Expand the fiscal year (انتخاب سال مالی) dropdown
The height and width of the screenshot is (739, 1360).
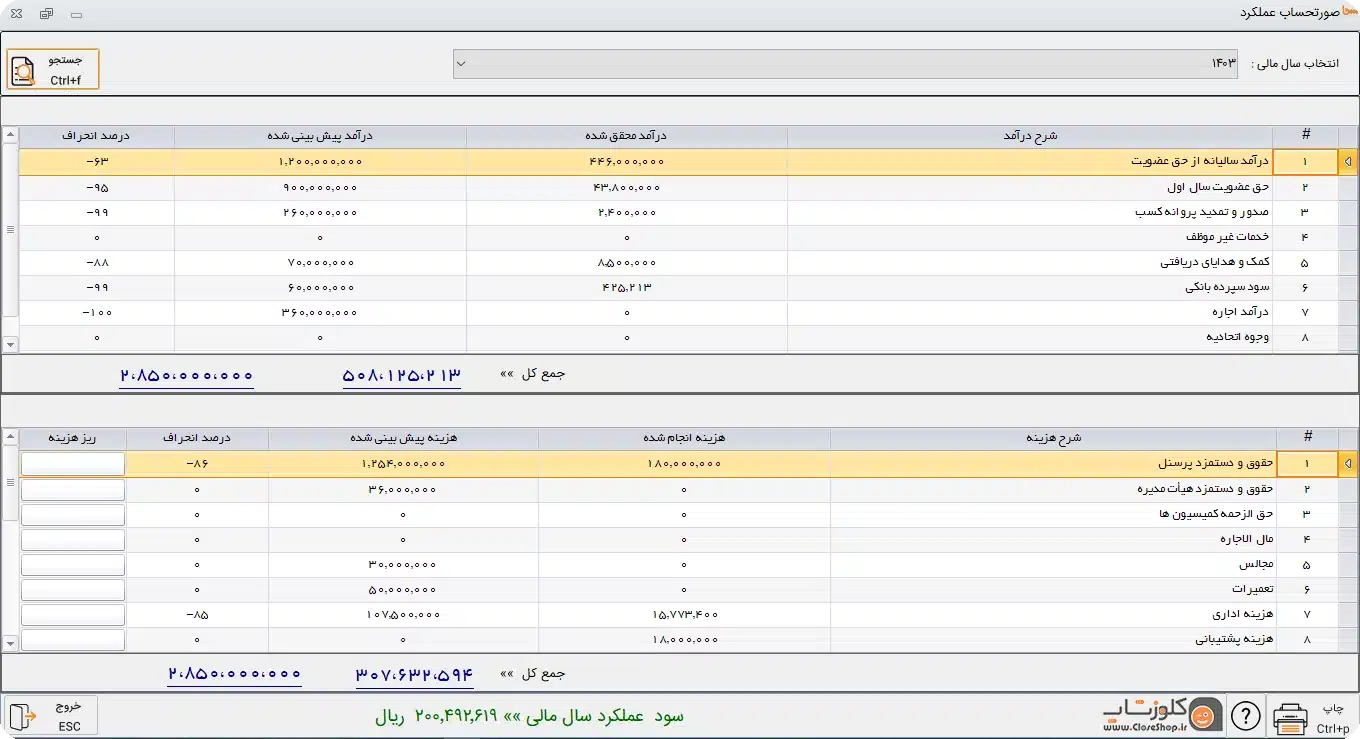tap(461, 64)
